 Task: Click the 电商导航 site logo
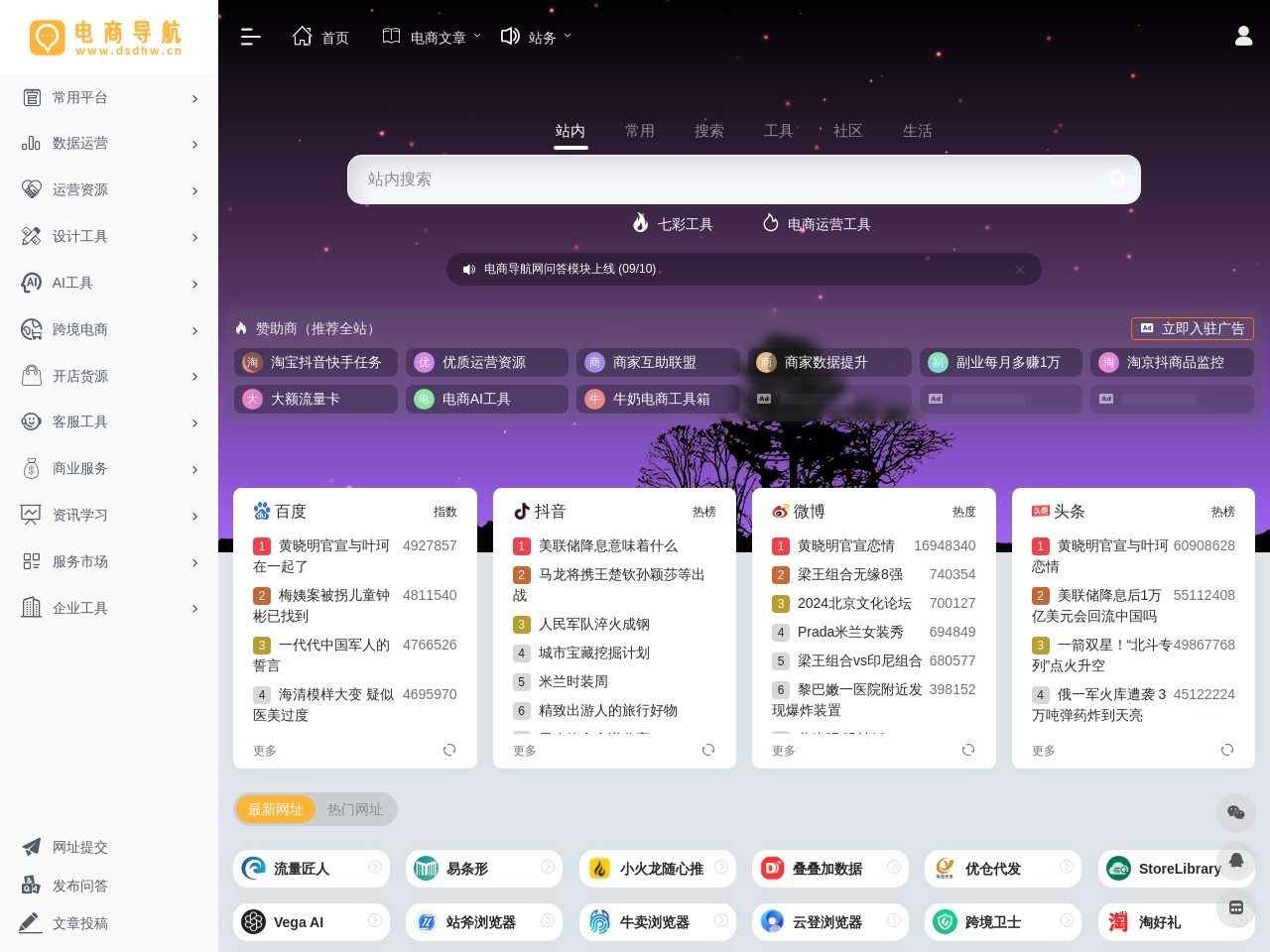[x=106, y=37]
